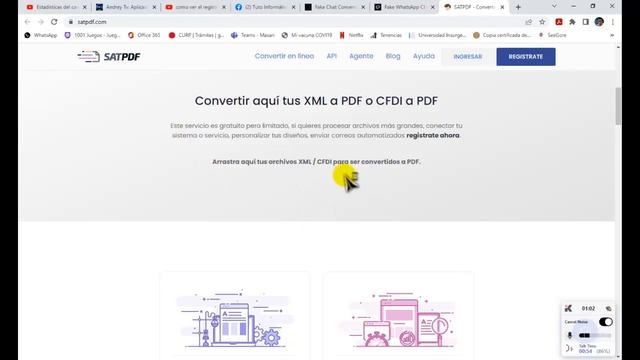Click the XML/CFDI drop area text
640x360 pixels.
(x=316, y=162)
